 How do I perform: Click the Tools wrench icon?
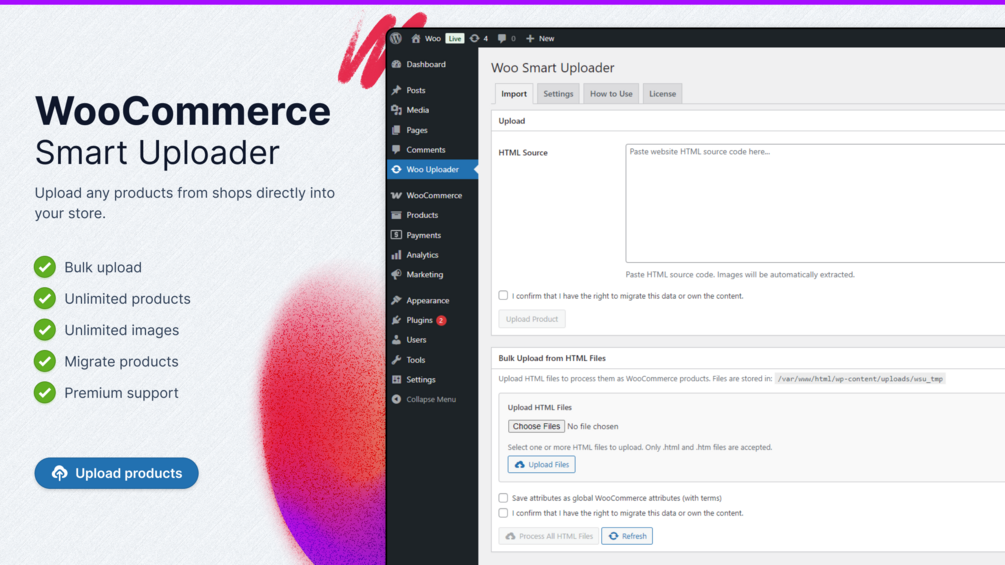[x=397, y=360]
